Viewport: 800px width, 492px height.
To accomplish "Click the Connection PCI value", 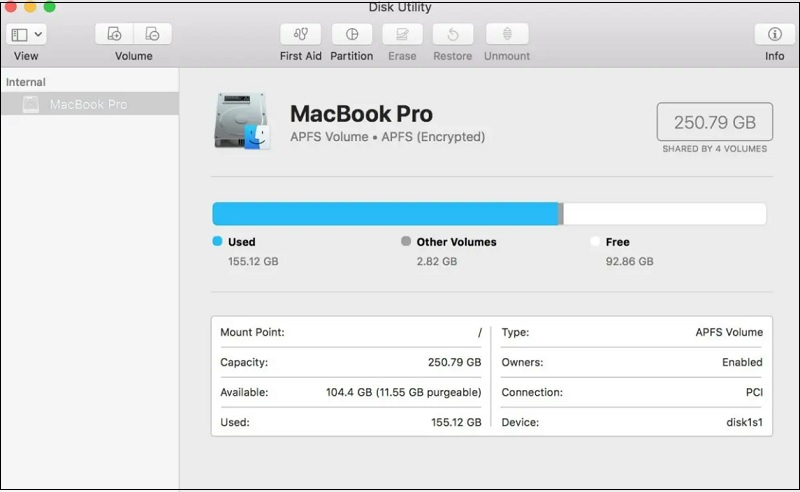I will (754, 392).
